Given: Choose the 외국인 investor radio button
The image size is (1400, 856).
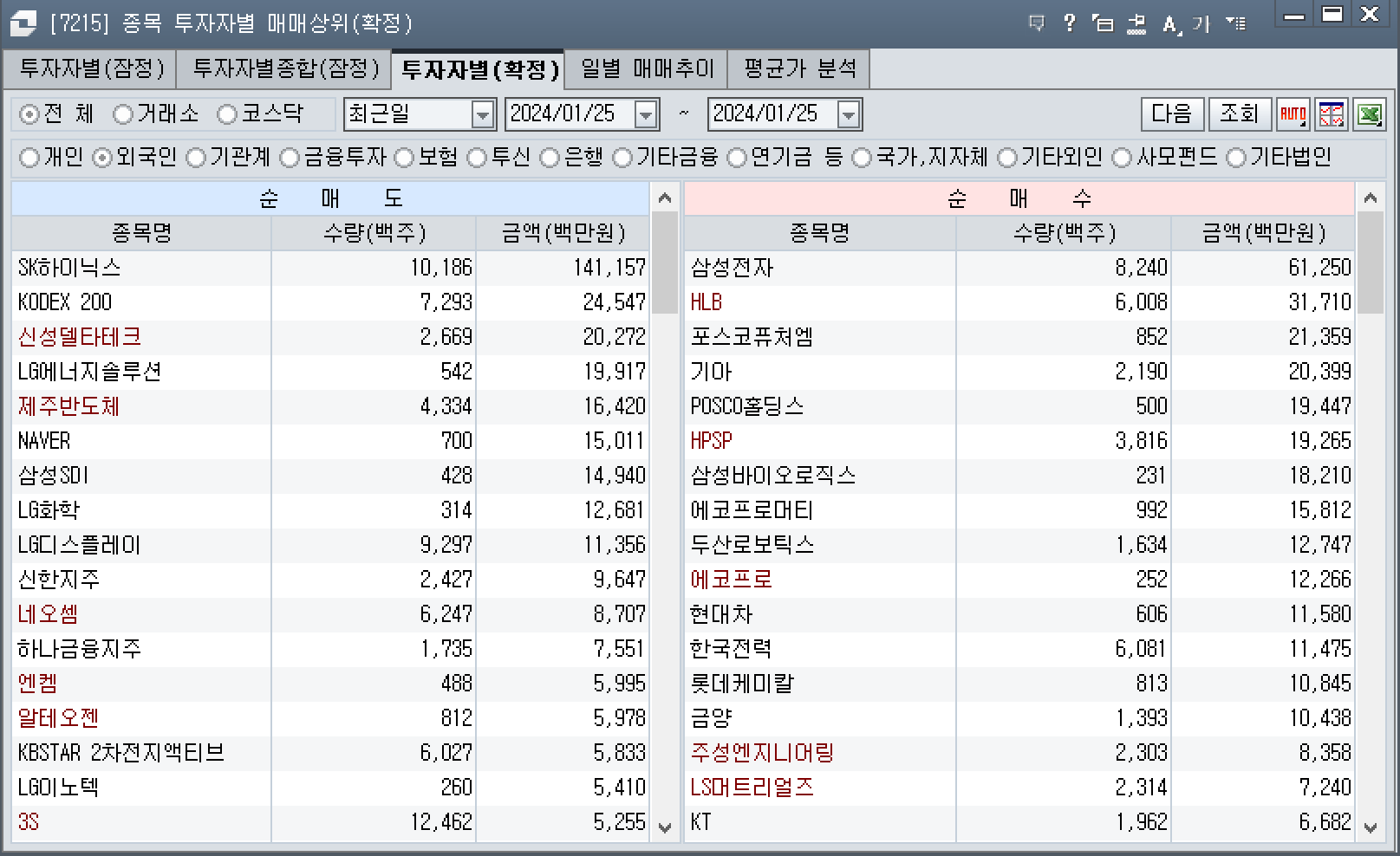Looking at the screenshot, I should pyautogui.click(x=102, y=158).
